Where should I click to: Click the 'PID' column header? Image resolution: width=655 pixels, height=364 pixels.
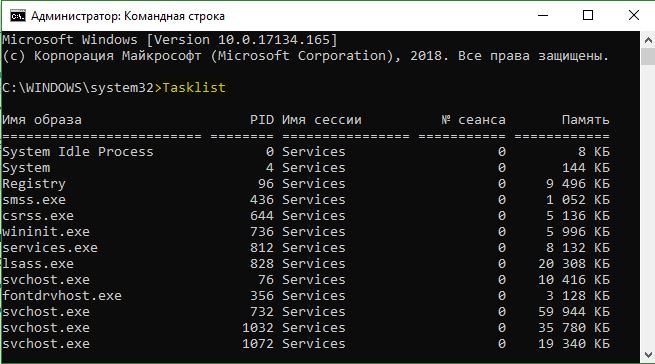click(262, 120)
